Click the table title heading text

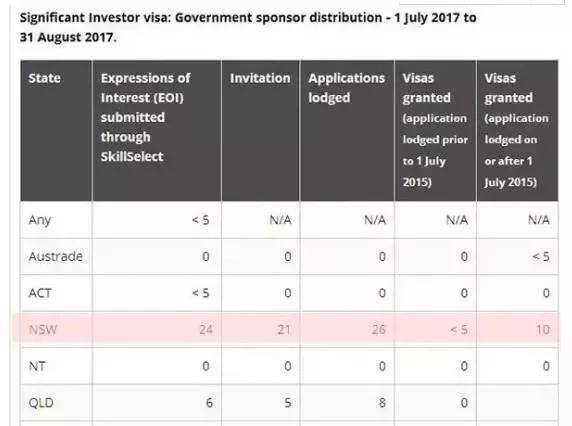[248, 27]
